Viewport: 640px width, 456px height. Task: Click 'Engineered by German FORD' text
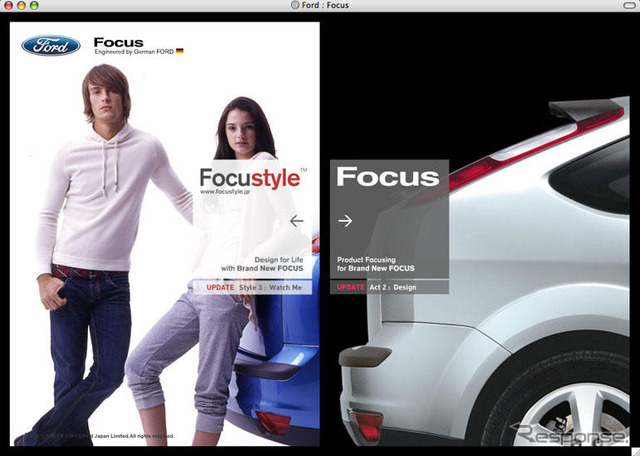point(134,52)
